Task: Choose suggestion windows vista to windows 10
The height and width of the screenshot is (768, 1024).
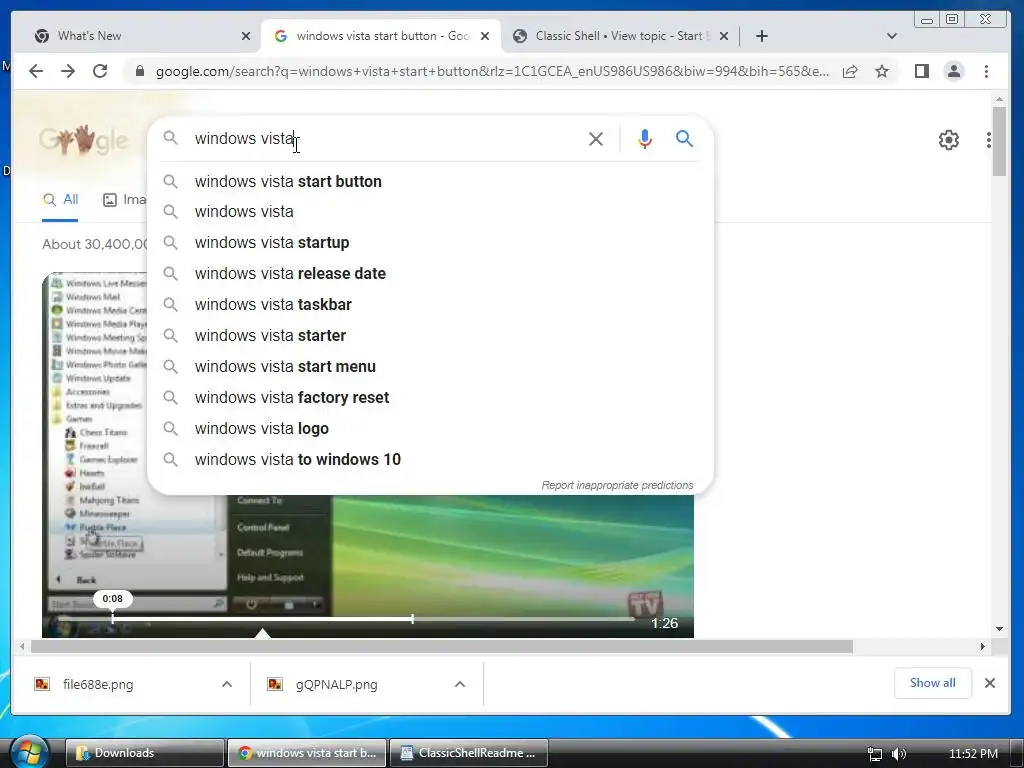Action: 430,460
